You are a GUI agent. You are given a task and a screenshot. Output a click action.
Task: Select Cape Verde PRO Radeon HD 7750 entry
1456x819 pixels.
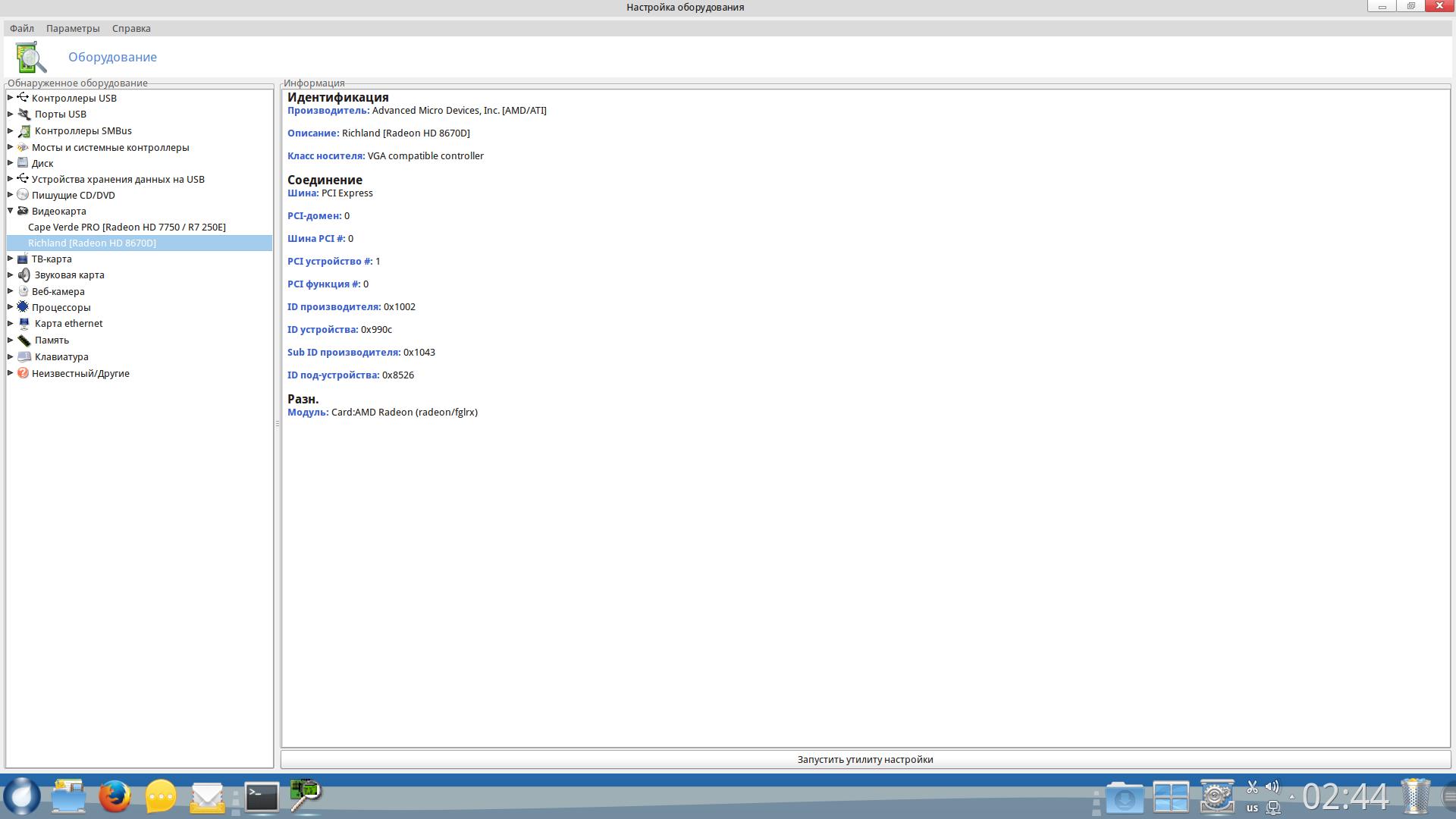127,227
